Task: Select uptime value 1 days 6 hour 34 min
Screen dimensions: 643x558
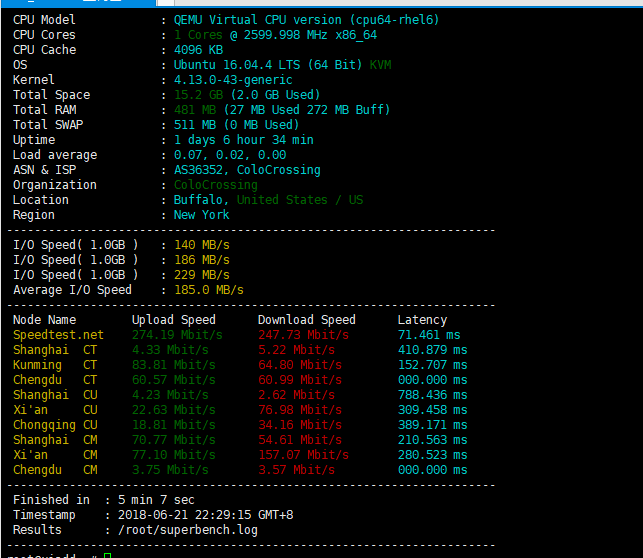Action: [244, 140]
